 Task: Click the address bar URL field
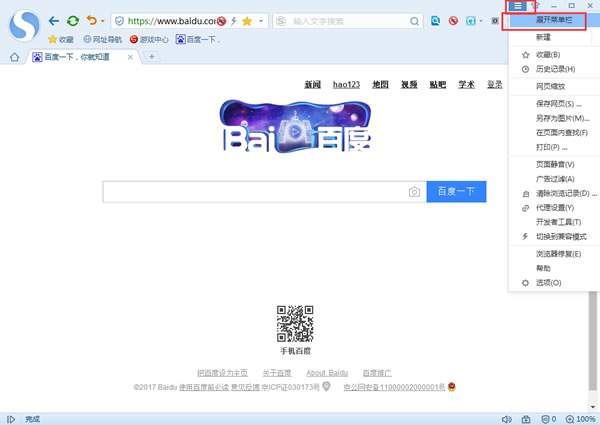pyautogui.click(x=172, y=21)
